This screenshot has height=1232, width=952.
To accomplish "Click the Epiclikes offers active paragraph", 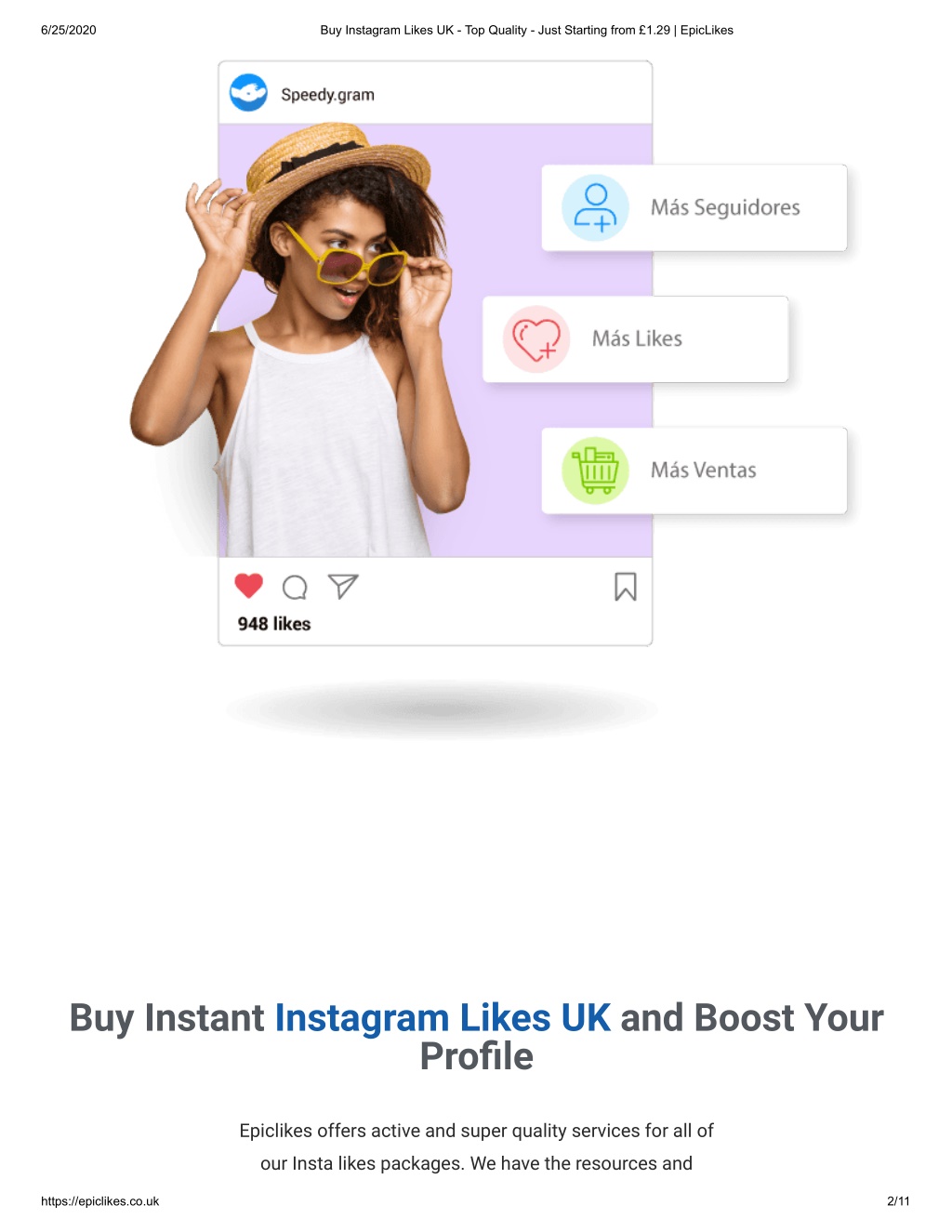I will (476, 1147).
